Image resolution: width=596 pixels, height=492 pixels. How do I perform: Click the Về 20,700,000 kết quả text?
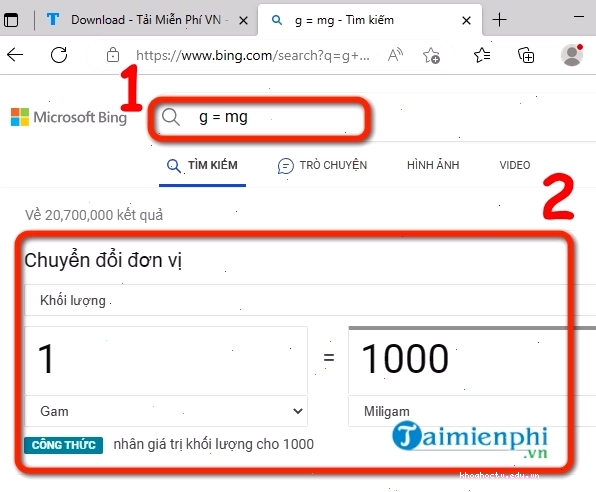94,215
